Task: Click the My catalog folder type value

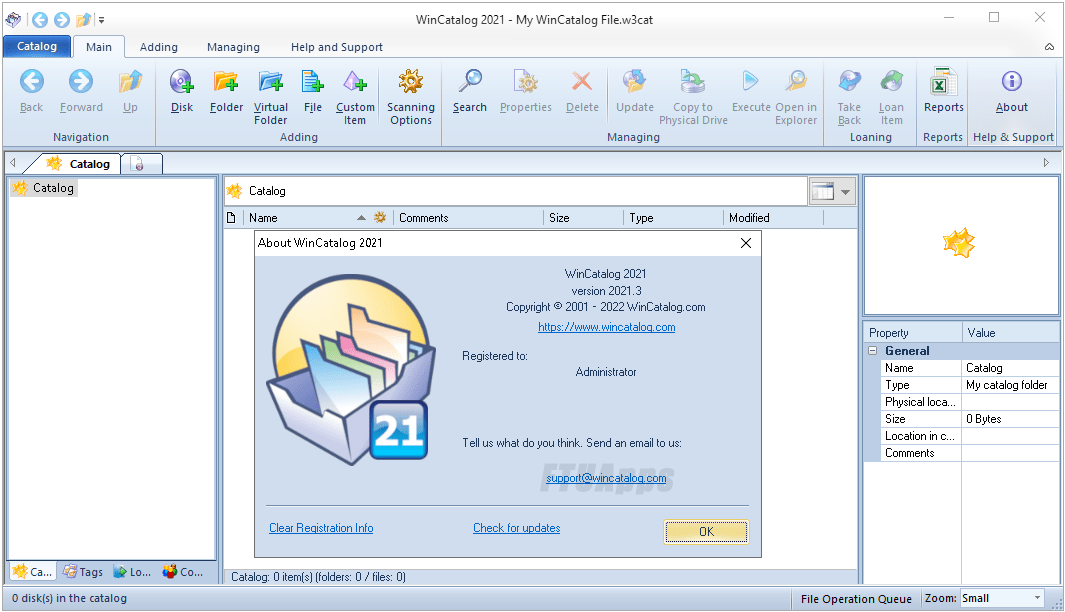Action: [1010, 385]
